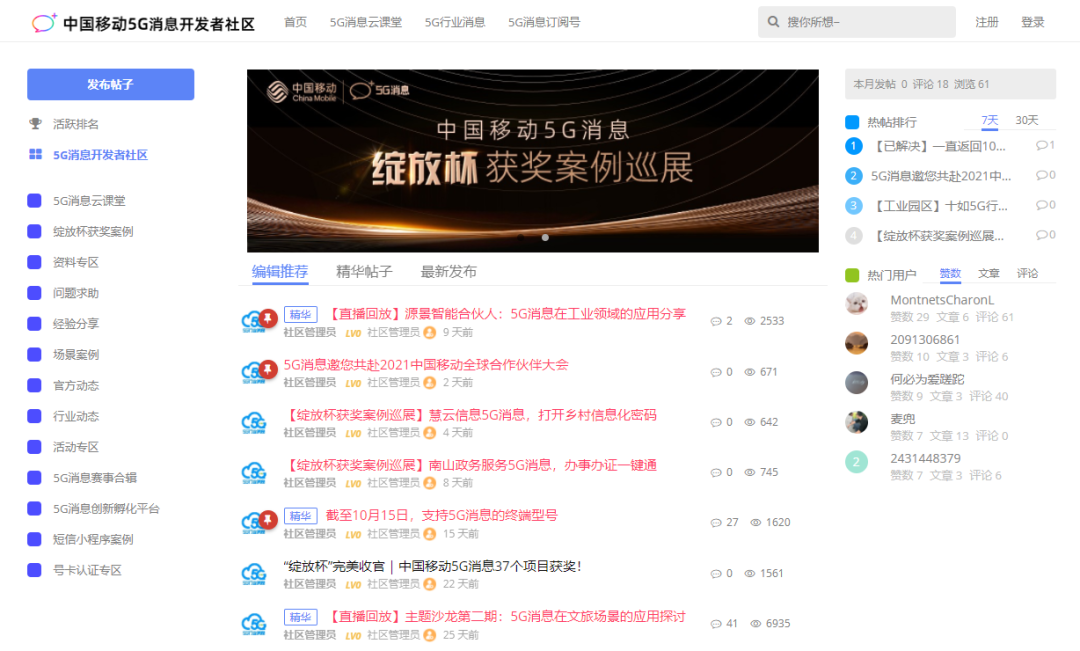Open user profile 2431448379
This screenshot has height=651, width=1080.
(925, 459)
